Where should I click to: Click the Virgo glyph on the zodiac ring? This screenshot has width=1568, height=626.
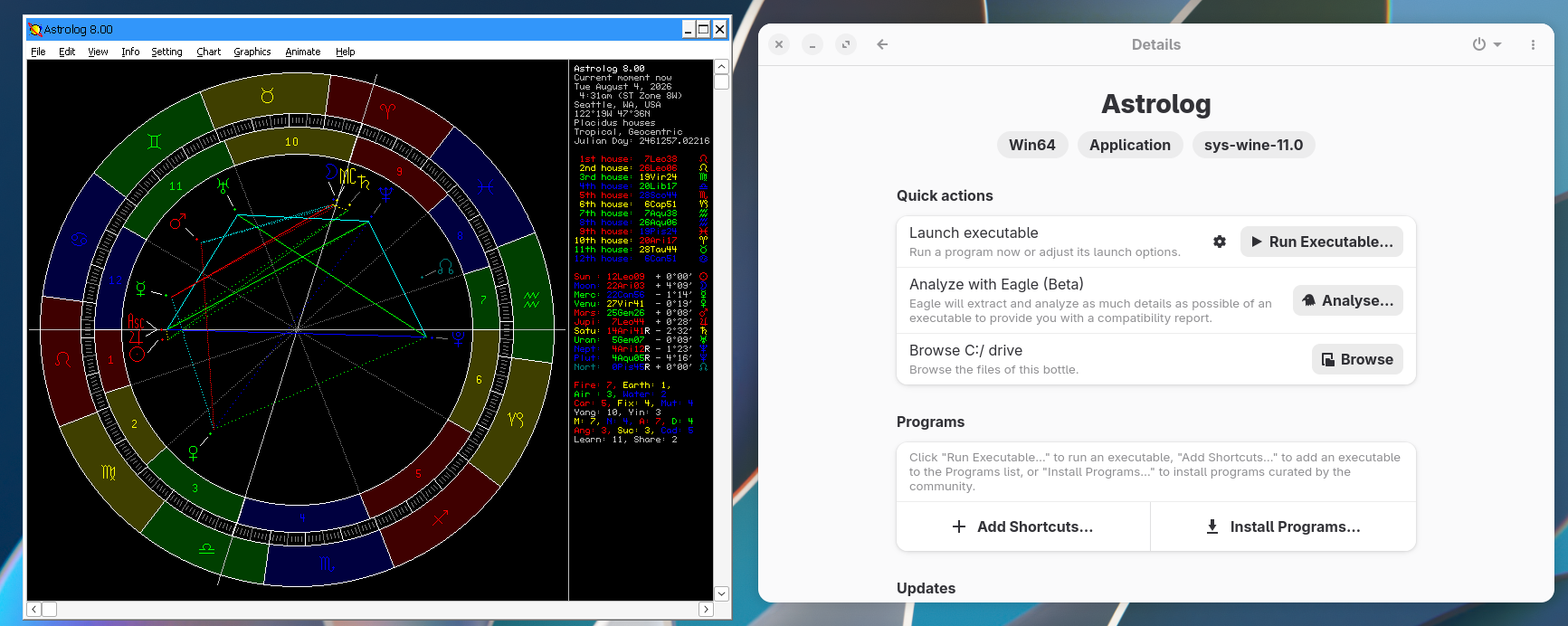point(109,472)
